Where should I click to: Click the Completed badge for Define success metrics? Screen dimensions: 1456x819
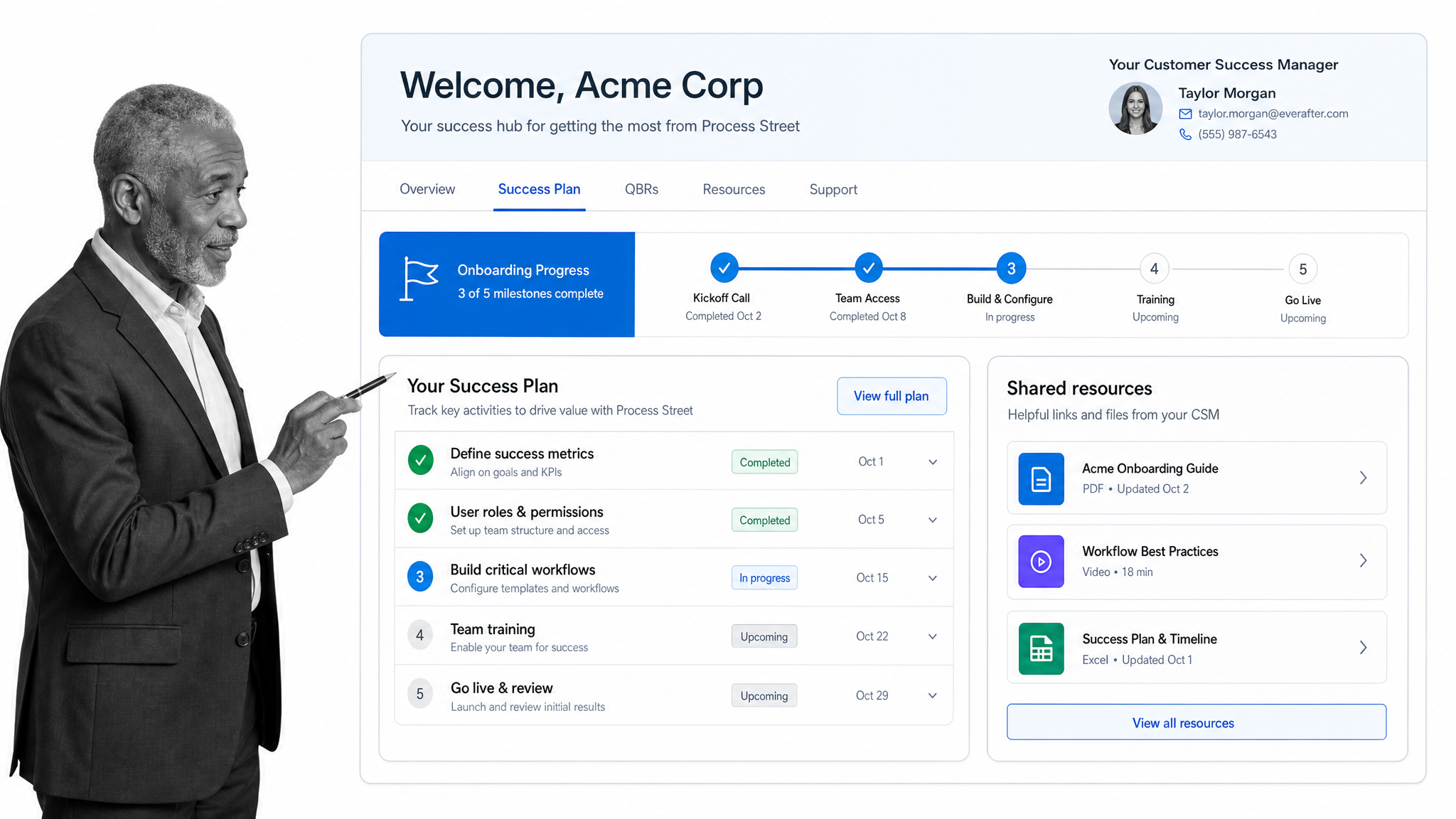(x=764, y=462)
